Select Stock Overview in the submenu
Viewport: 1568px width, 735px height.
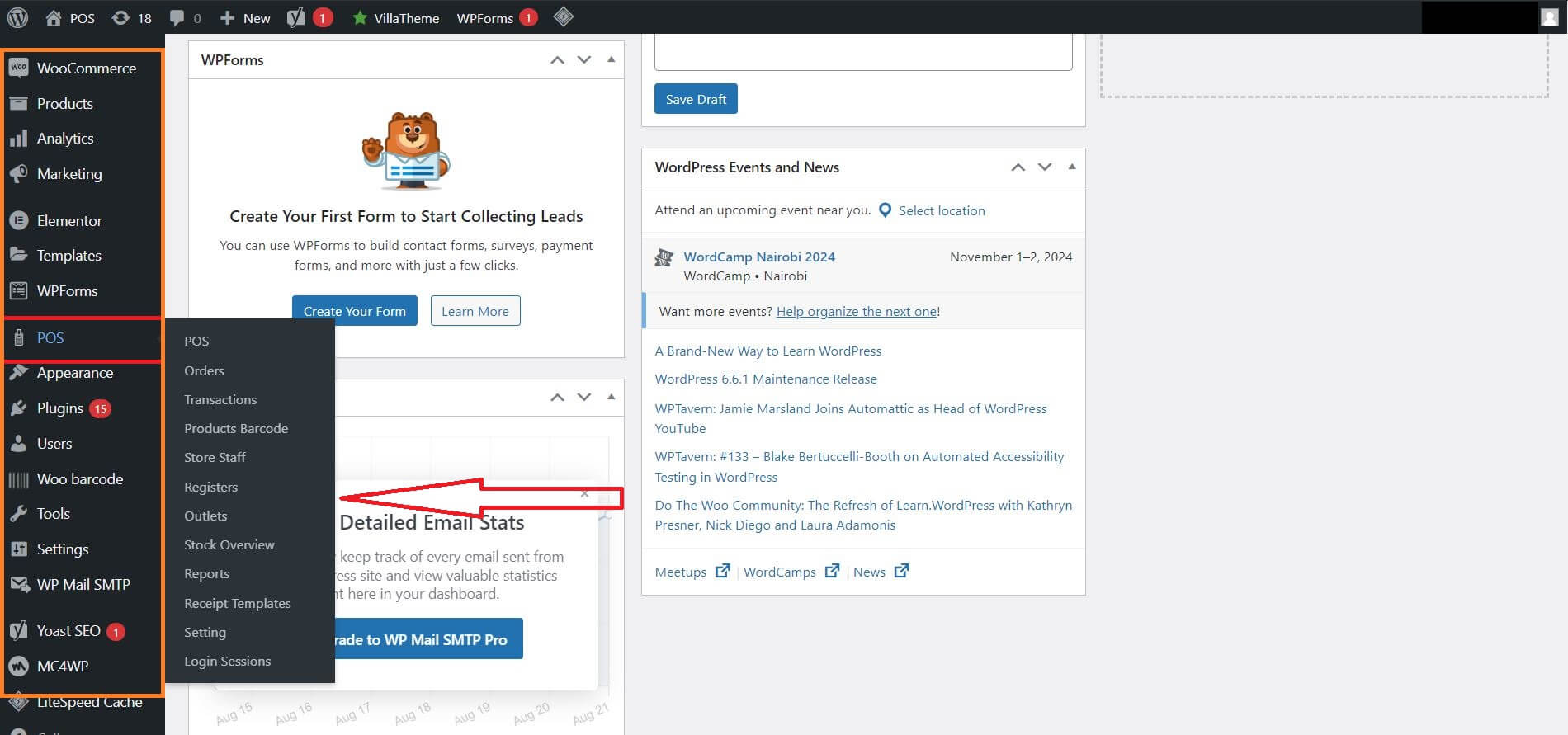click(229, 544)
